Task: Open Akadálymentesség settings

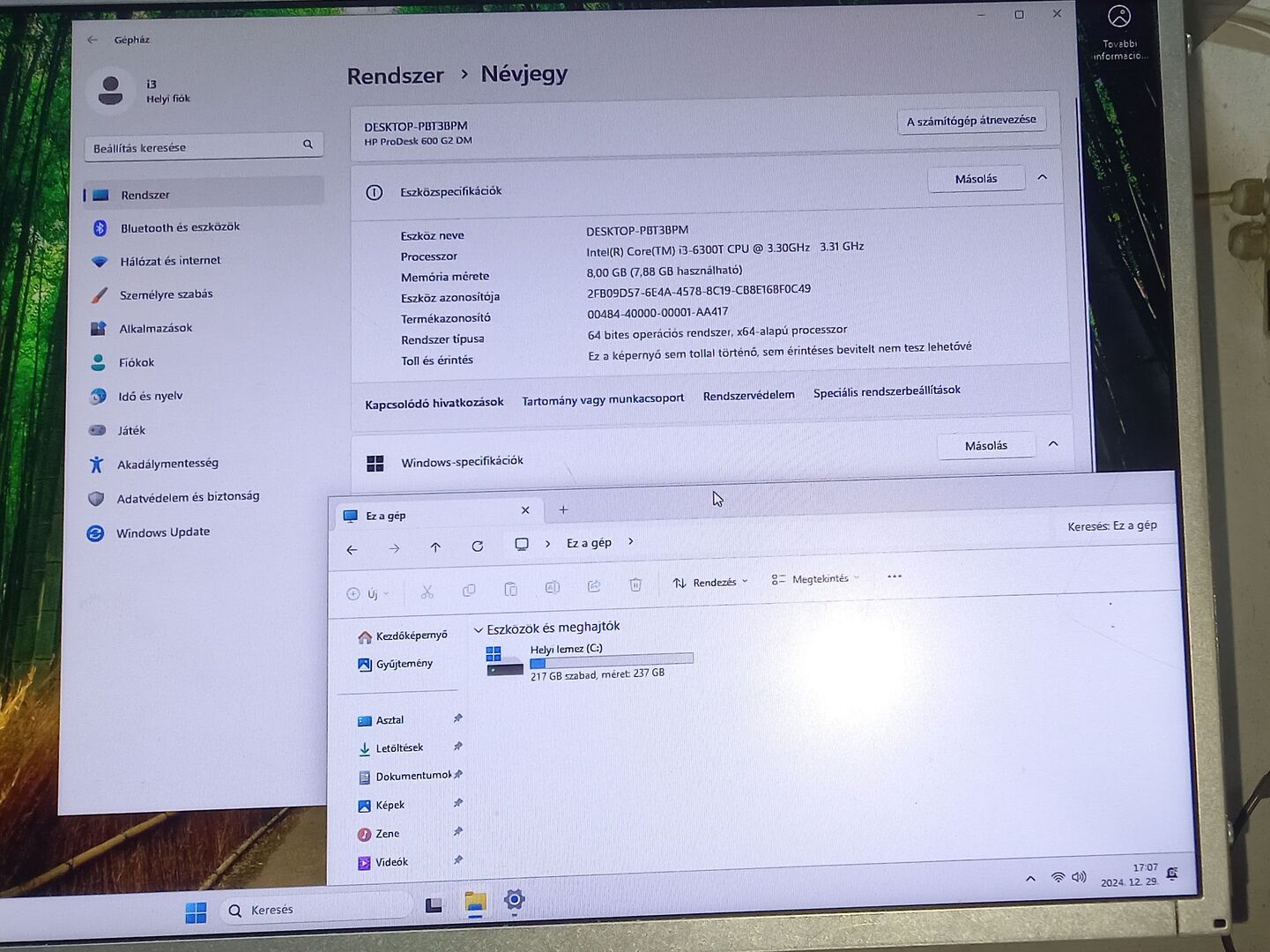Action: [167, 464]
